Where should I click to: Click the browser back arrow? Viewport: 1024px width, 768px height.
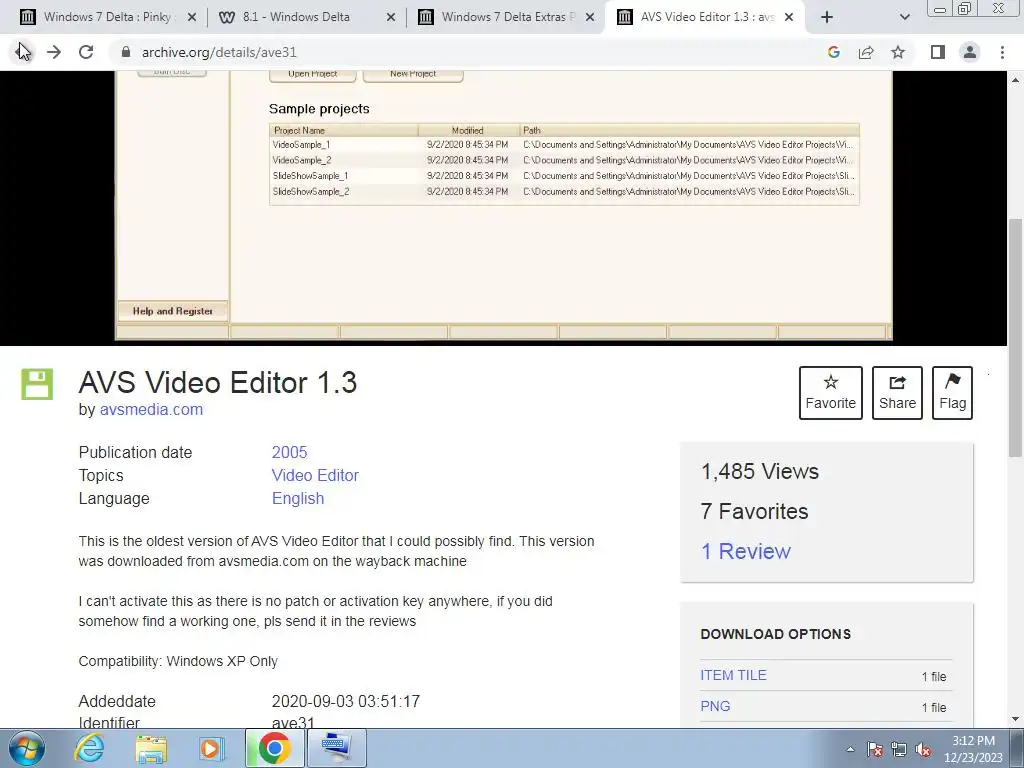click(22, 52)
